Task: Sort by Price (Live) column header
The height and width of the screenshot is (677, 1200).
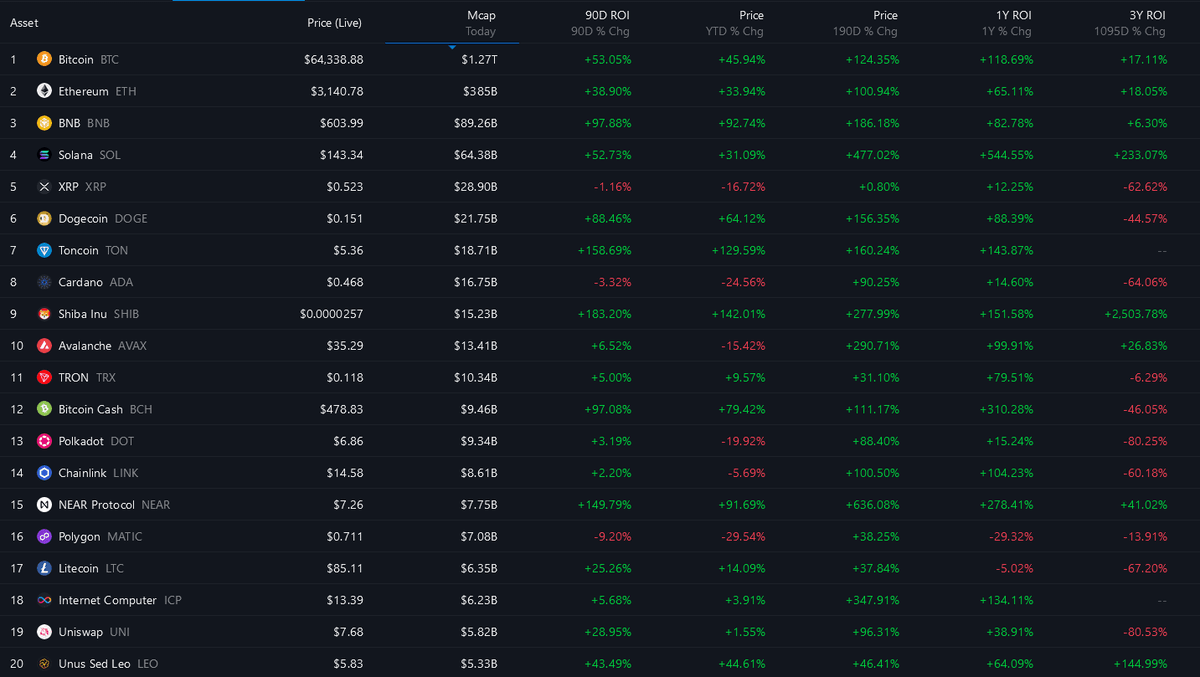Action: [x=334, y=23]
